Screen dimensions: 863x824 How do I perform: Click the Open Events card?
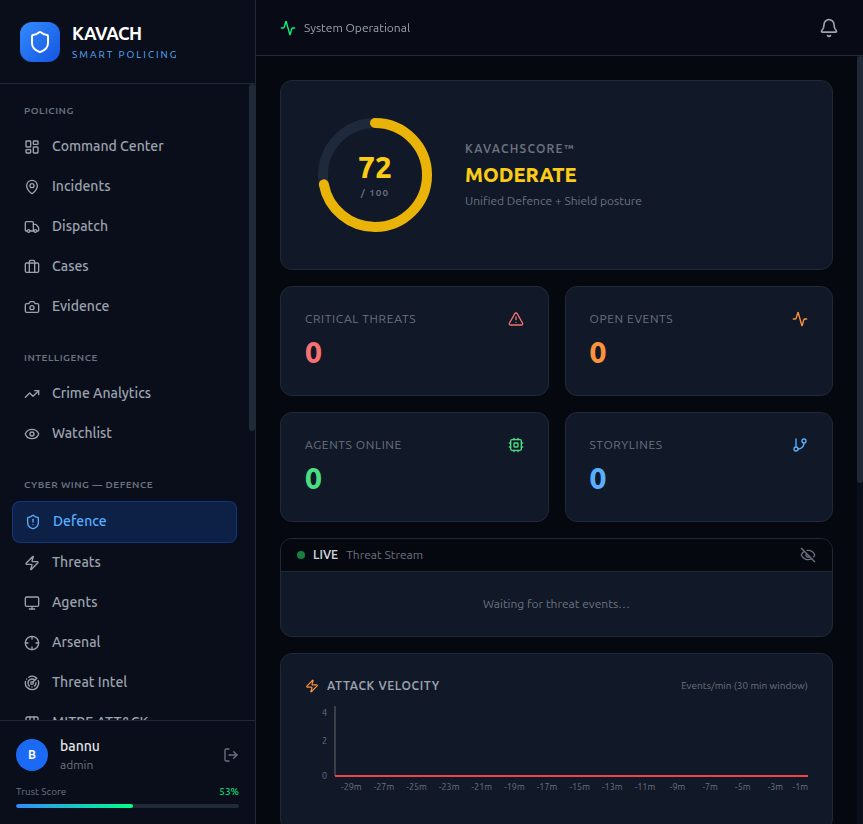coord(698,341)
